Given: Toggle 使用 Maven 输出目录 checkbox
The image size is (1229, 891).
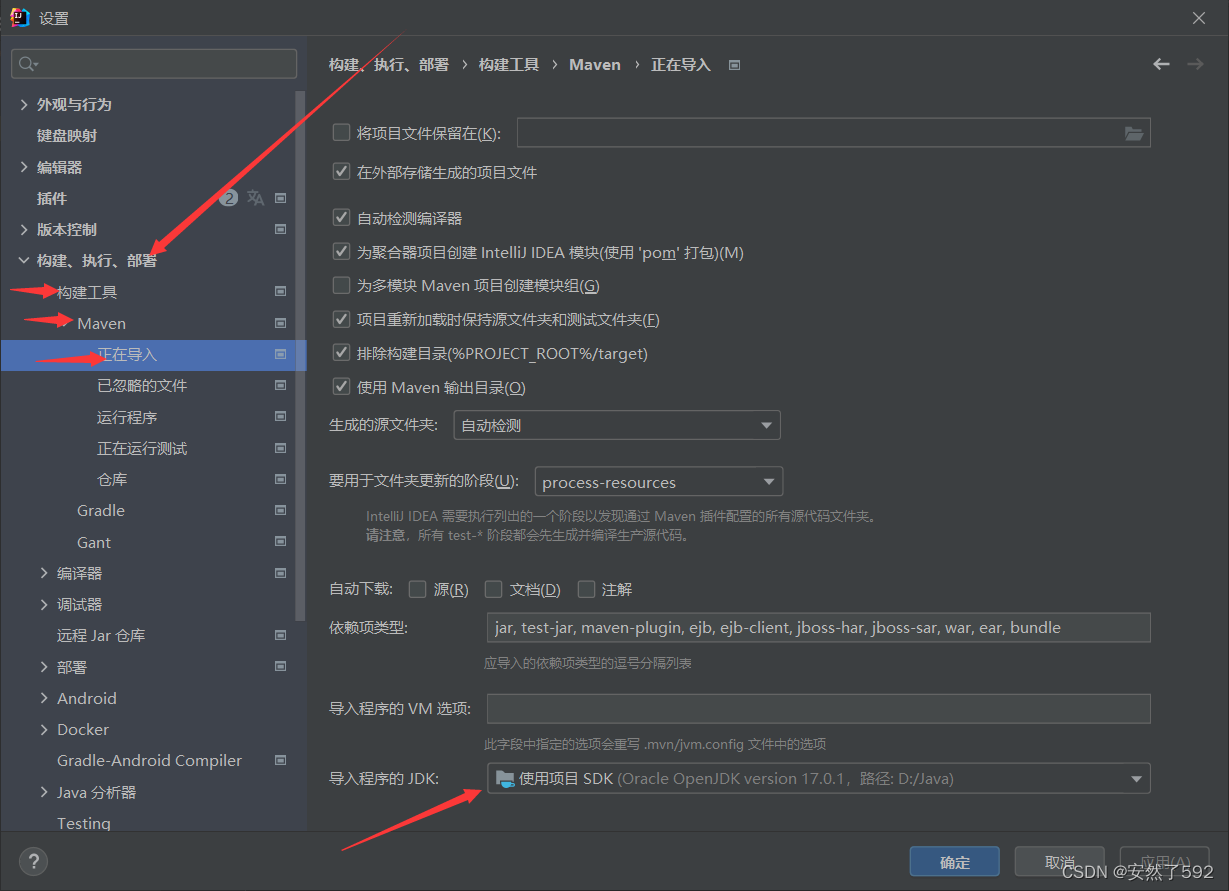Looking at the screenshot, I should 341,387.
